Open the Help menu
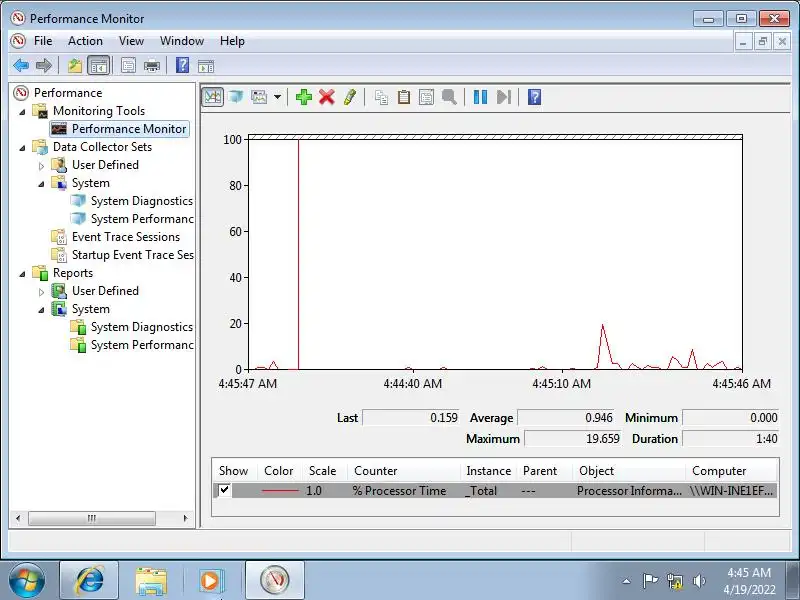800x600 pixels. [232, 41]
